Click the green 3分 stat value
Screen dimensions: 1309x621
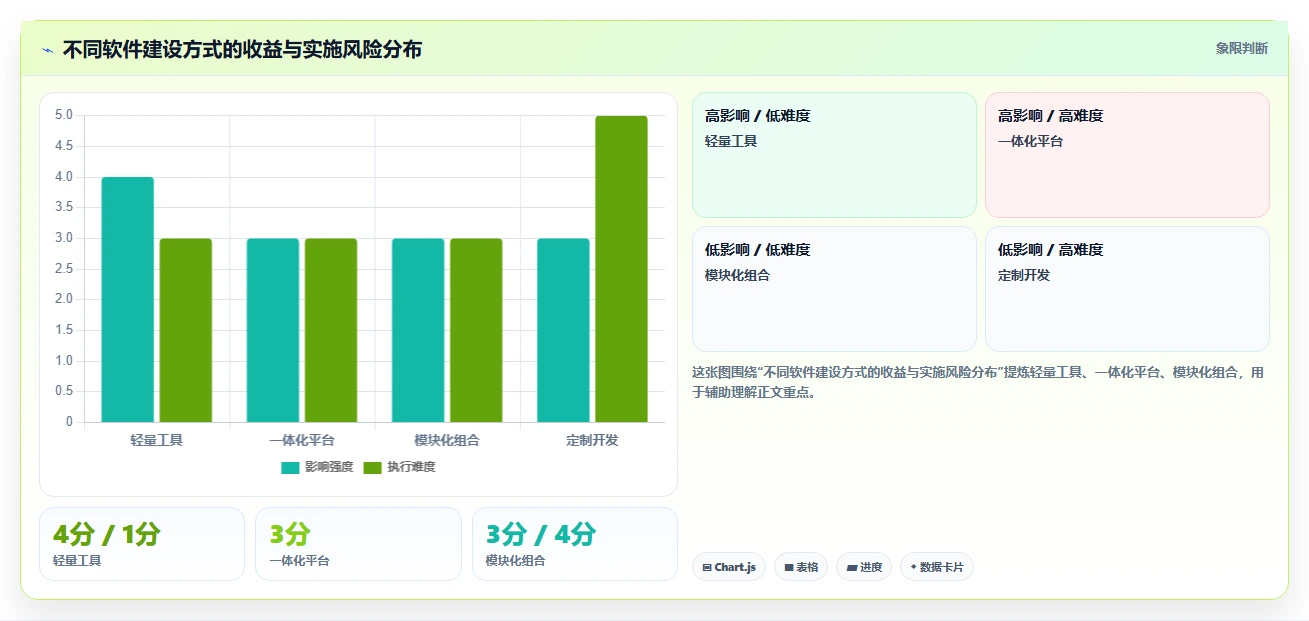click(289, 534)
